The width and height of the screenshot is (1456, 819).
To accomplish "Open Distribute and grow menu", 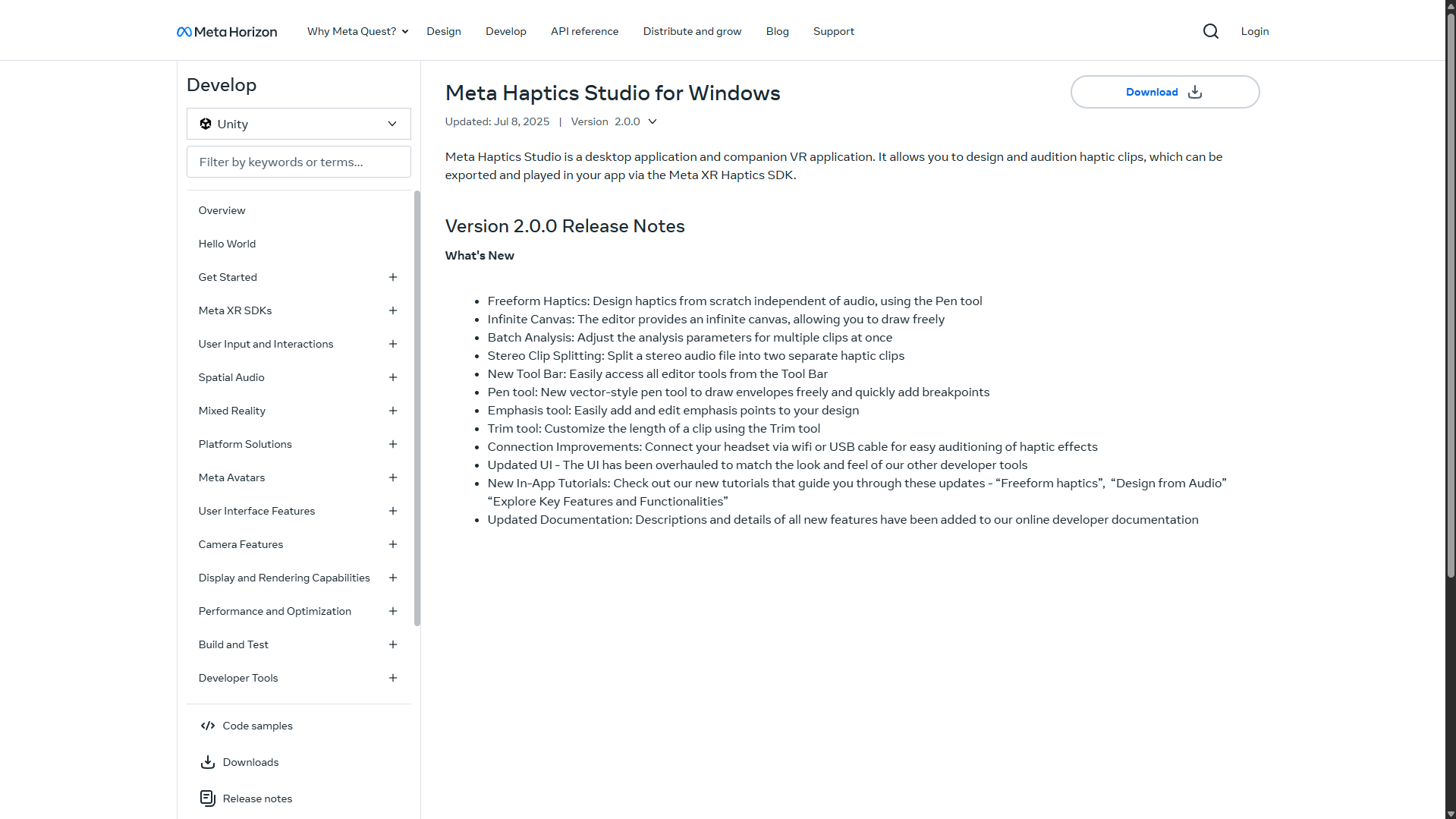I will (693, 31).
